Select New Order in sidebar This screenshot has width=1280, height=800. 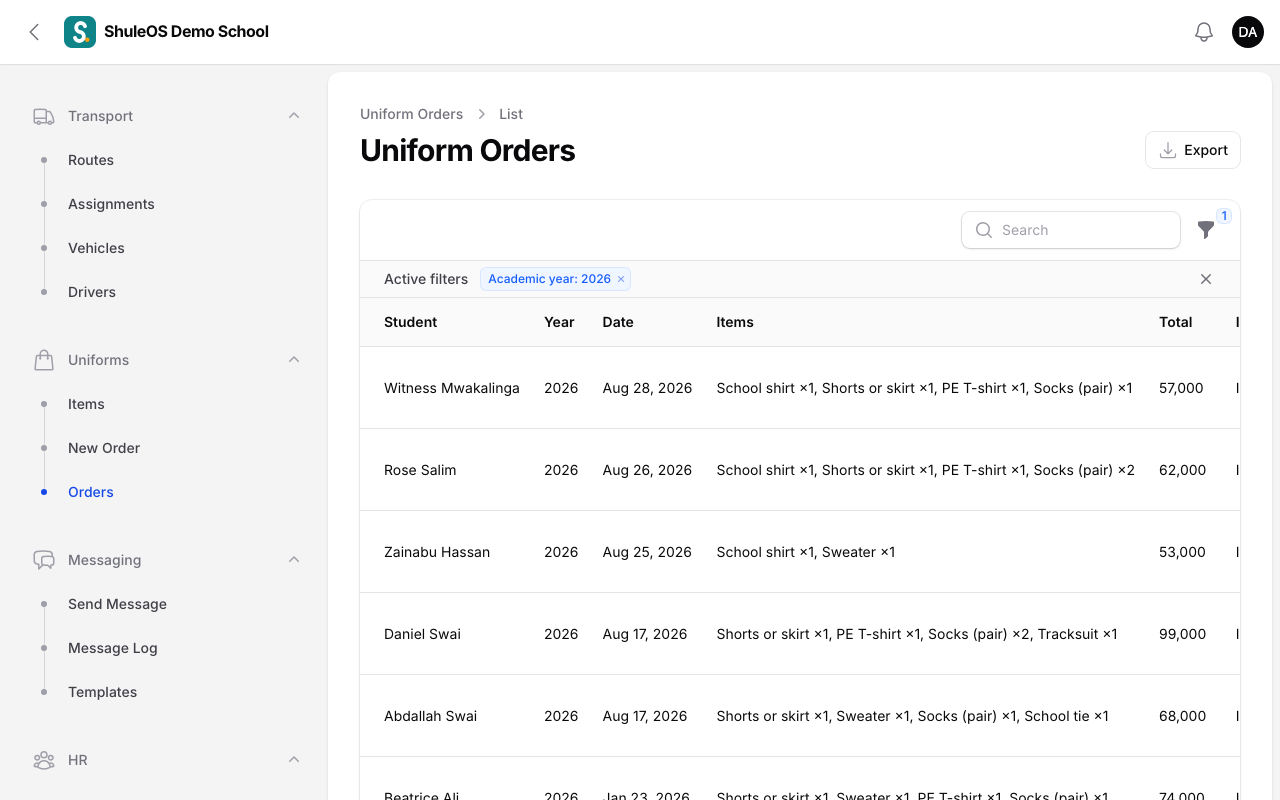click(x=104, y=448)
